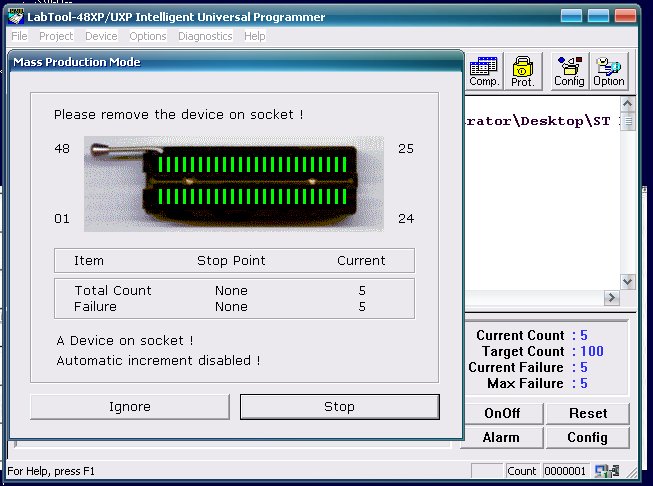The width and height of the screenshot is (653, 486).
Task: Click the Alarm button
Action: pos(502,437)
